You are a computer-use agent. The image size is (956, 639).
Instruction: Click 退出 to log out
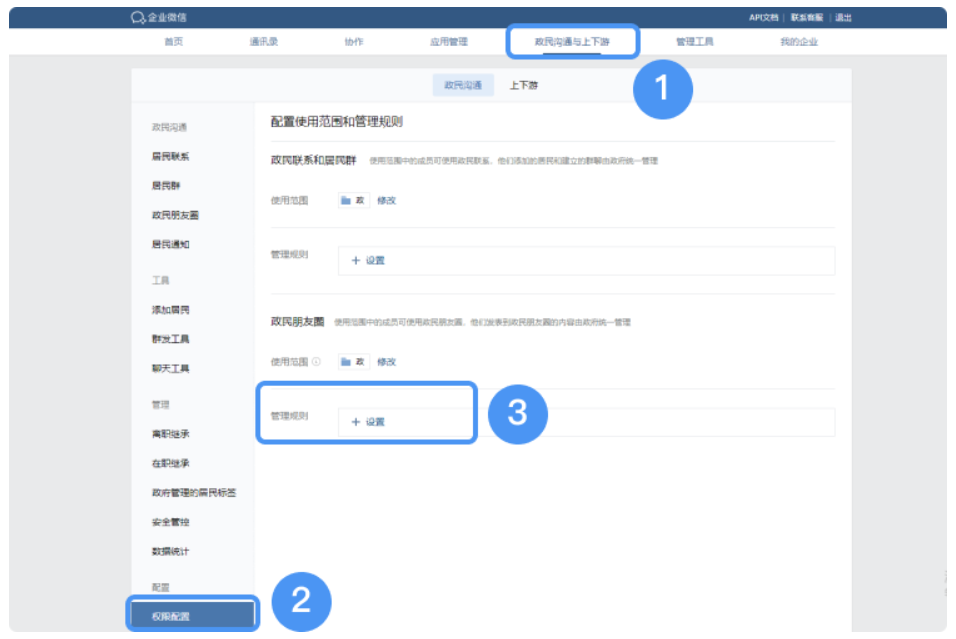tap(843, 18)
